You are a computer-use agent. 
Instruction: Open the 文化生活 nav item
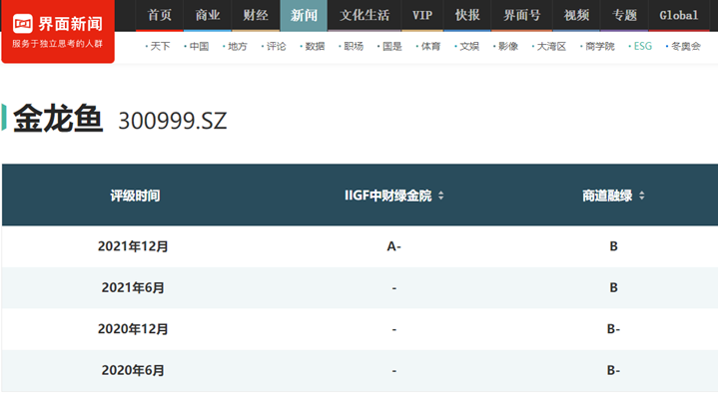[364, 15]
